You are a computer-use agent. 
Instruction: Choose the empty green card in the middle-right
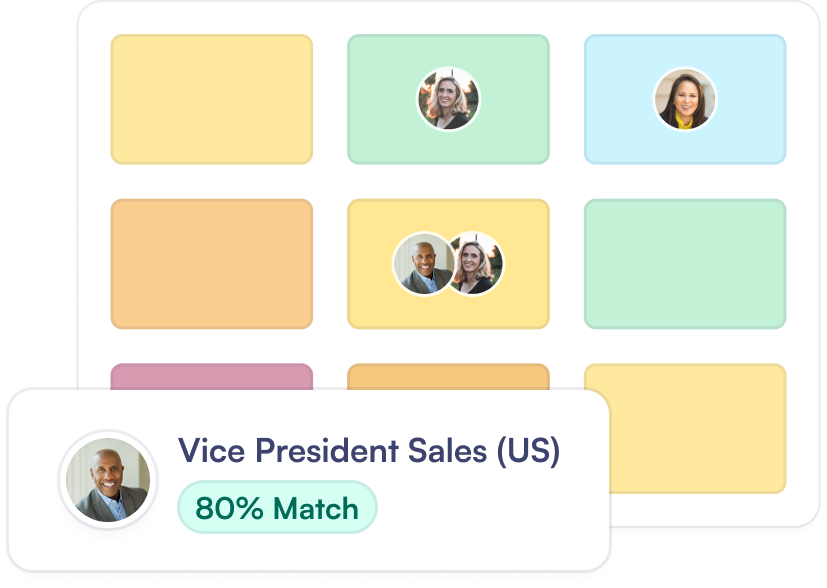[685, 264]
